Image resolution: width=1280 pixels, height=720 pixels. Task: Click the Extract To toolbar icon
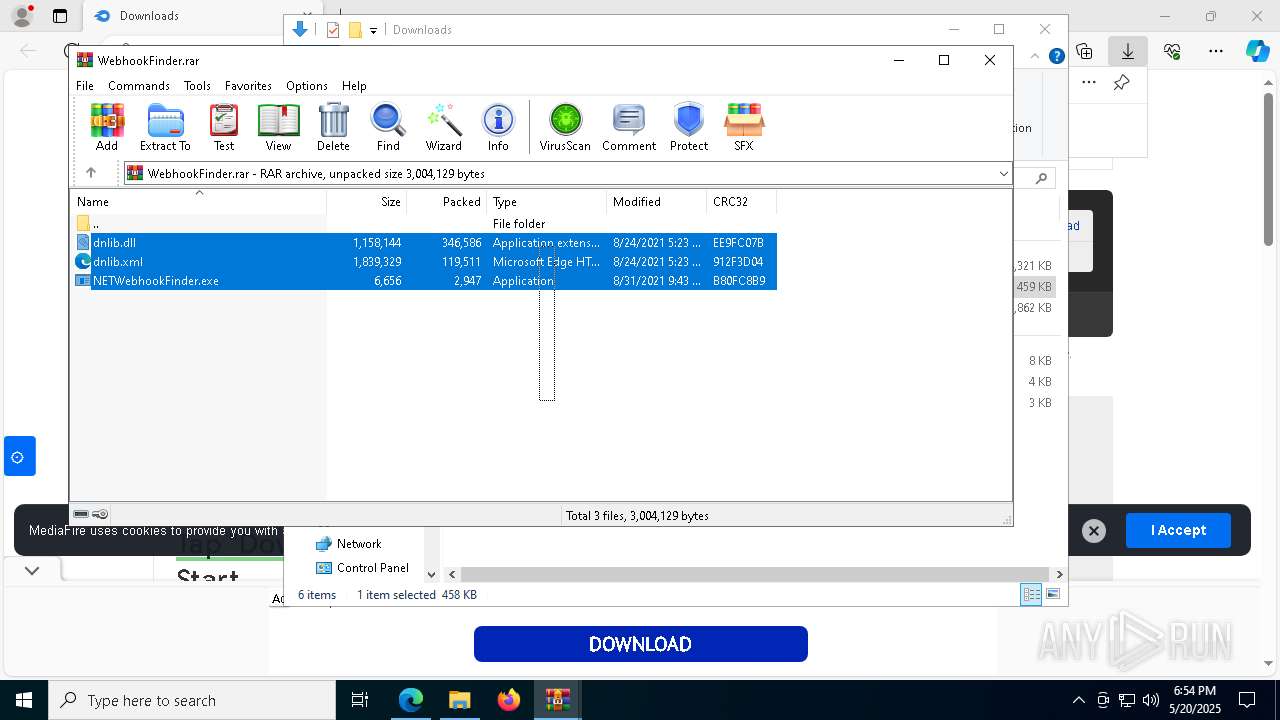click(165, 127)
